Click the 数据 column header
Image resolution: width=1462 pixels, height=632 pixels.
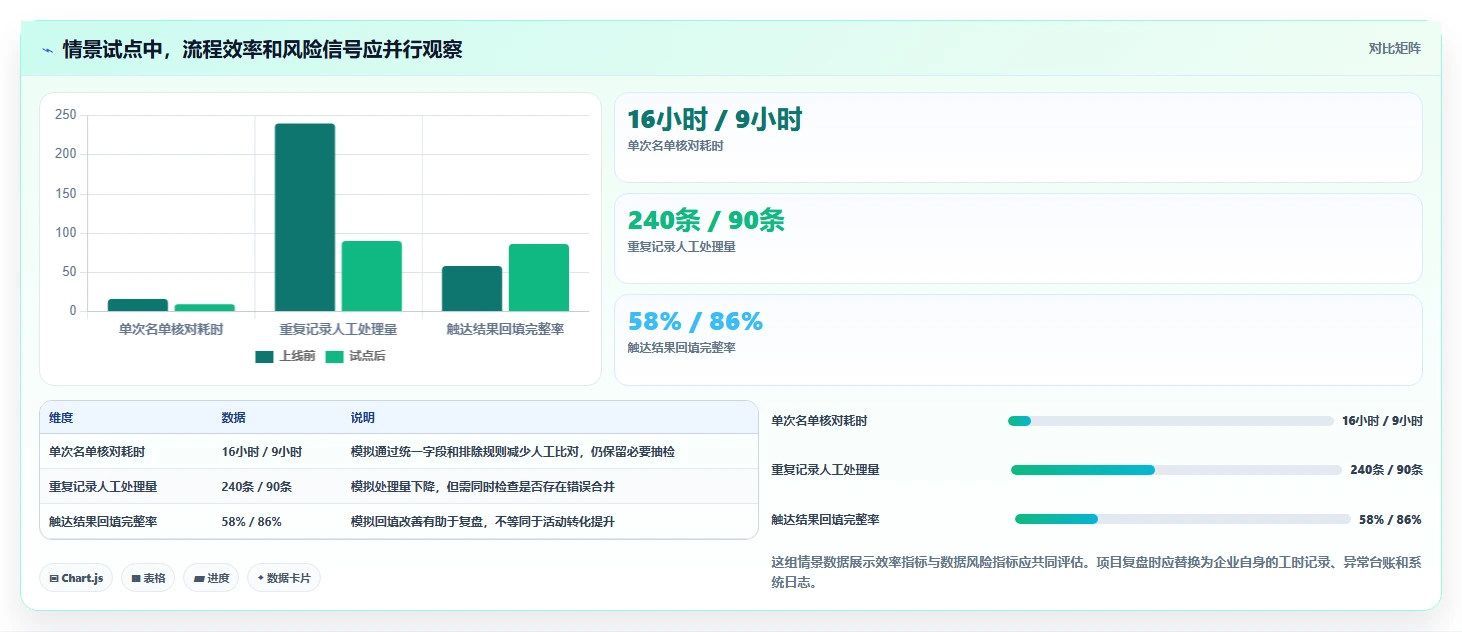click(x=234, y=418)
